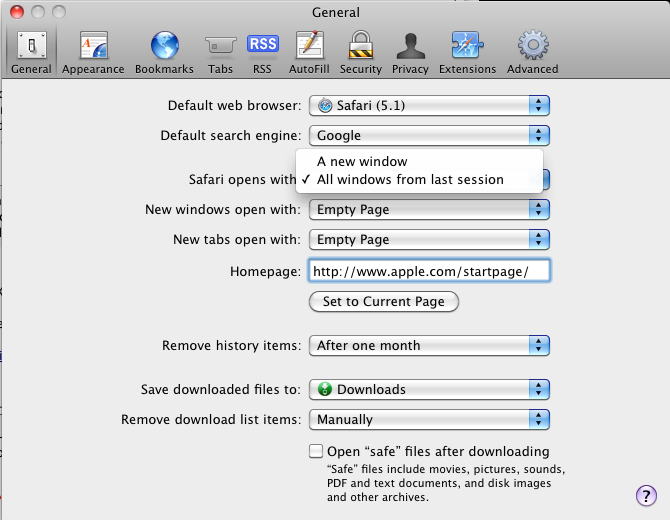Open the Default web browser dropdown
Viewport: 670px width, 520px height.
pos(429,106)
